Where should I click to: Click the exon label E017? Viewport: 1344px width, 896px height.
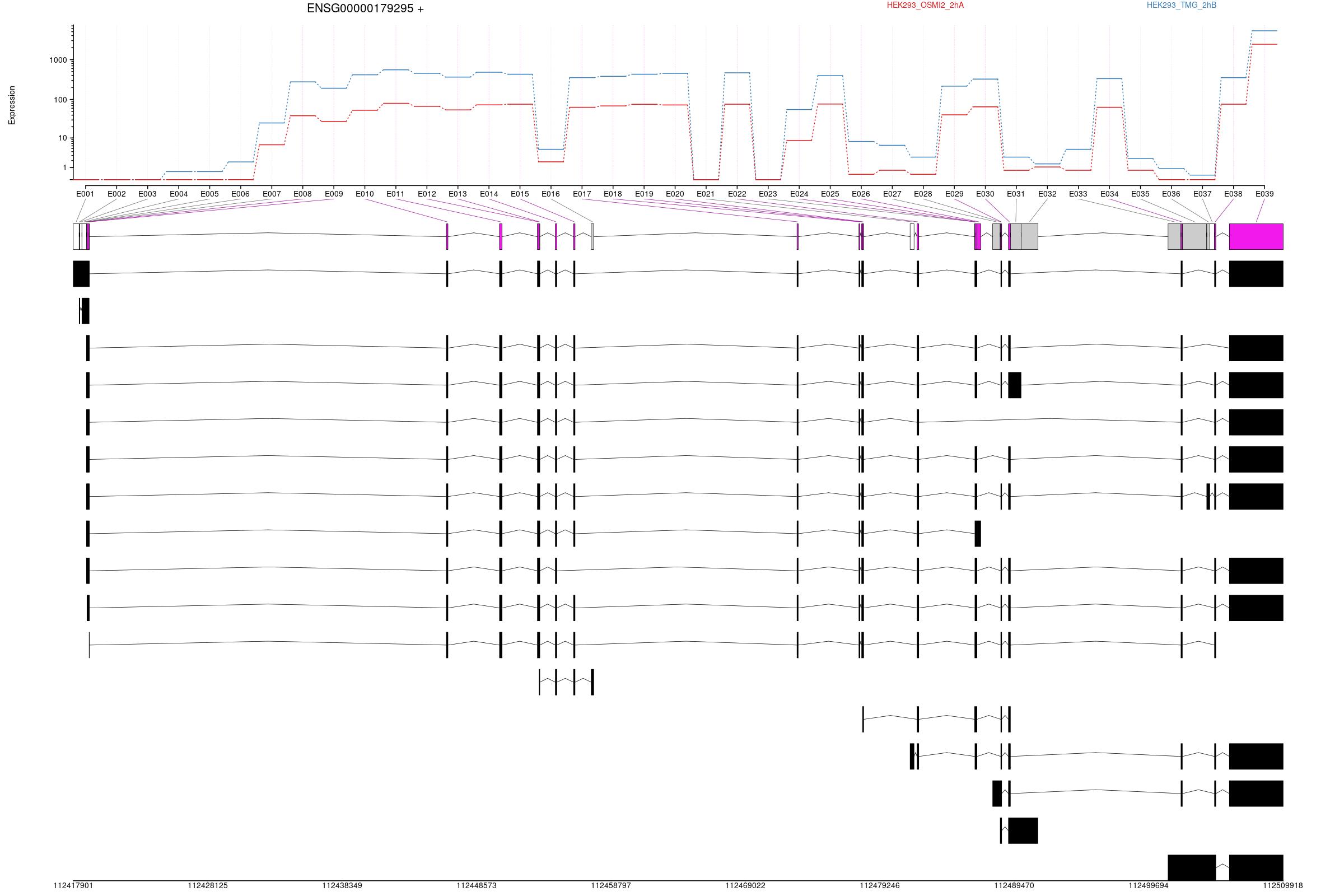(x=582, y=194)
